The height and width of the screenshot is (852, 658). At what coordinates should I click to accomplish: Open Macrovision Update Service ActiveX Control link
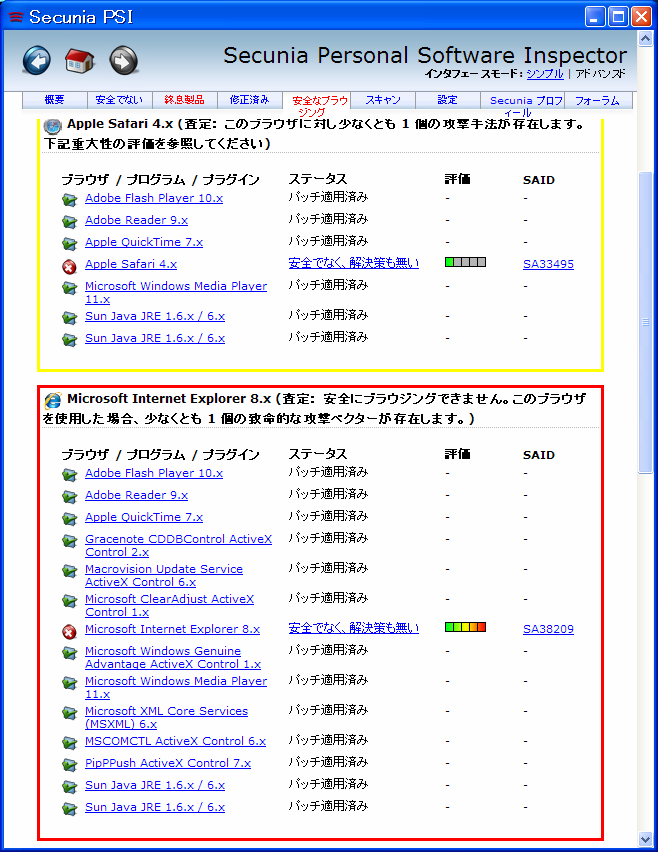(164, 575)
